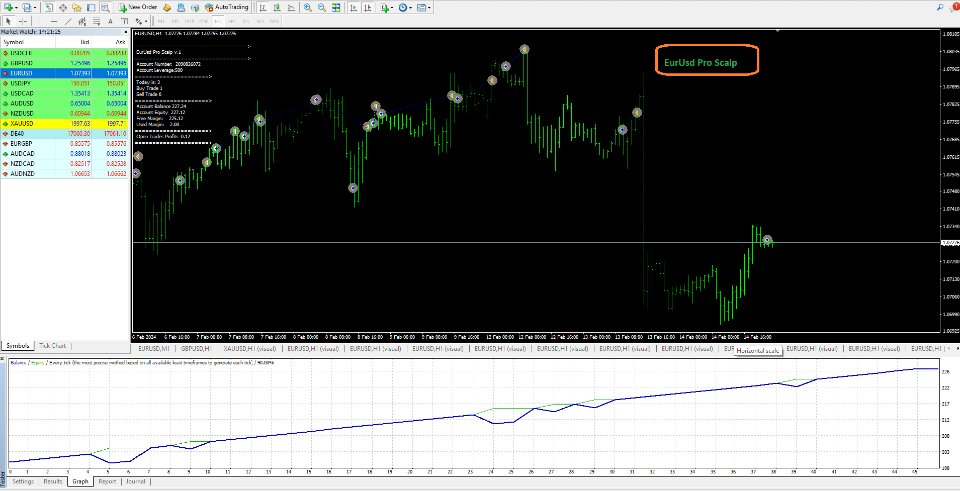Screen dimensions: 960x491
Task: Close the Market Watch panel
Action: 127,31
